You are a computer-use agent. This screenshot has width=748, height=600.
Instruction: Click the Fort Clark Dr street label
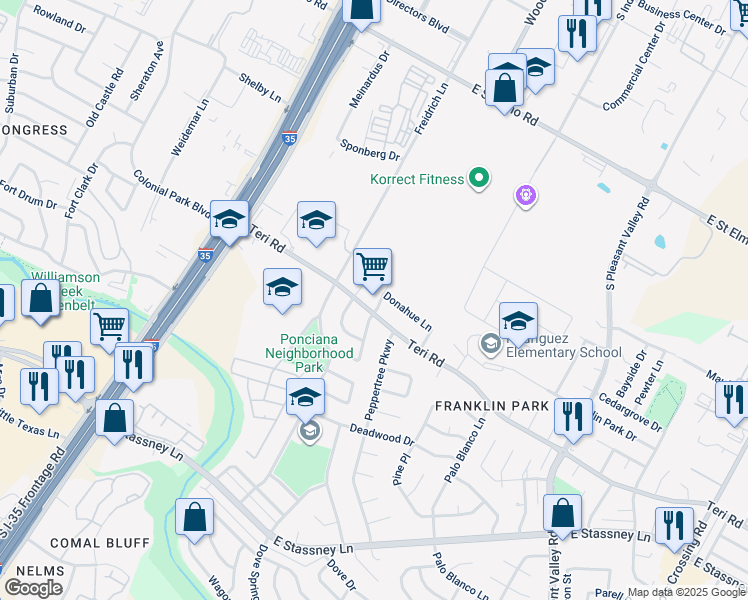pos(82,191)
